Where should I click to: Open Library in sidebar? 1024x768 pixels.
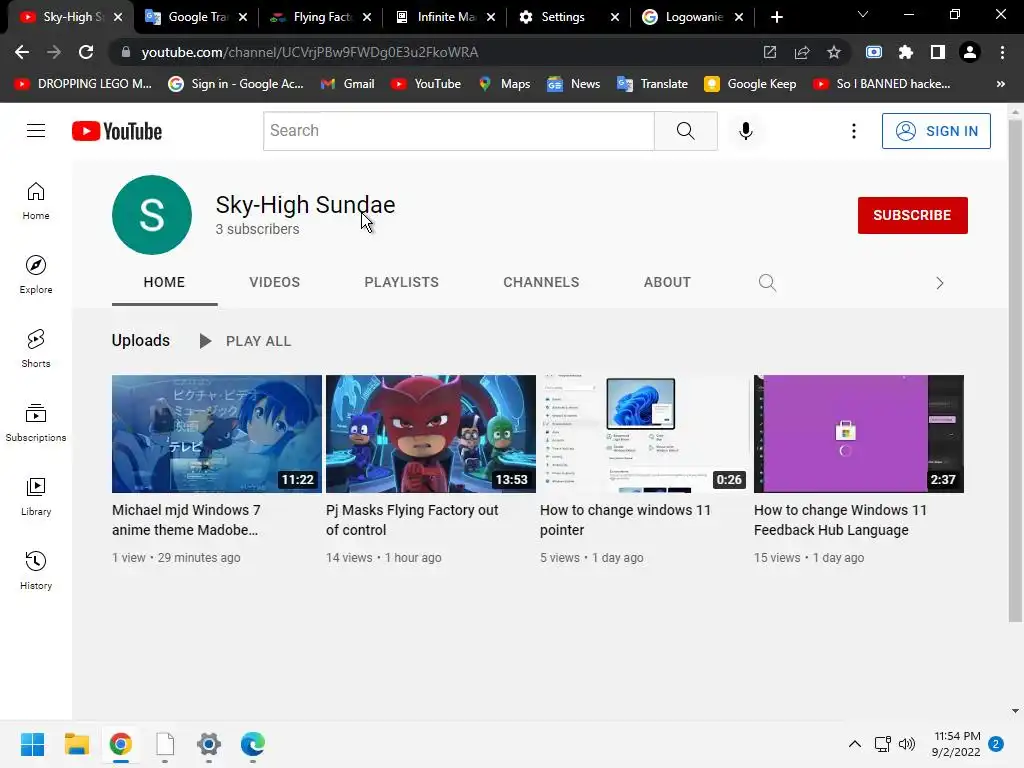coord(36,497)
